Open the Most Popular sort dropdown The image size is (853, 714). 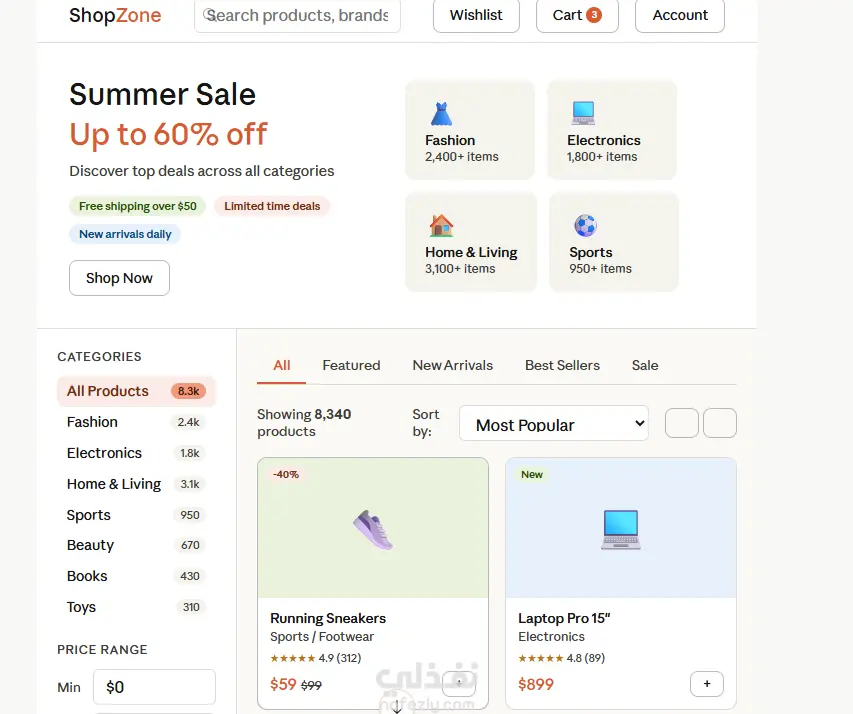click(x=554, y=423)
